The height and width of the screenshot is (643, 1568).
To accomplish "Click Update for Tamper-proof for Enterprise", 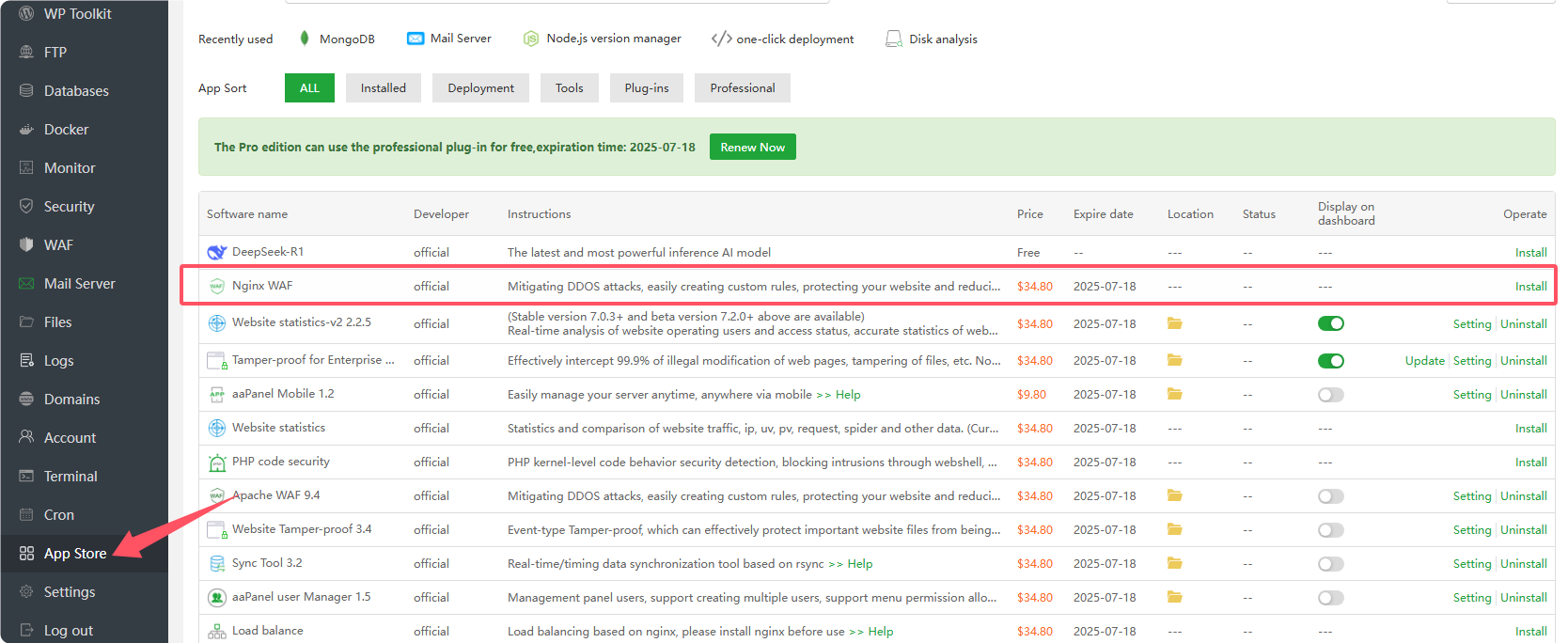I will [1424, 361].
